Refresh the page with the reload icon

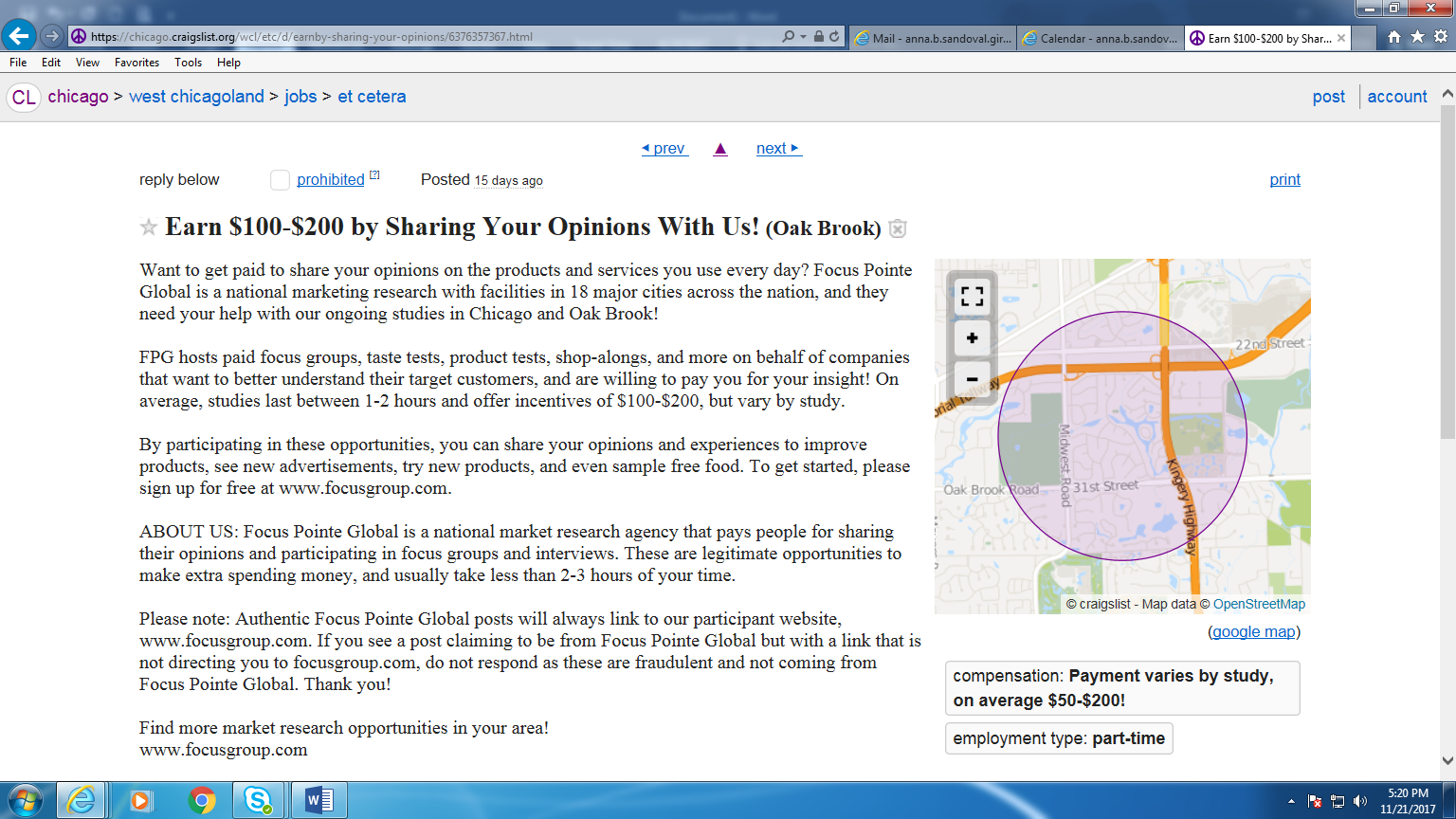click(x=834, y=37)
